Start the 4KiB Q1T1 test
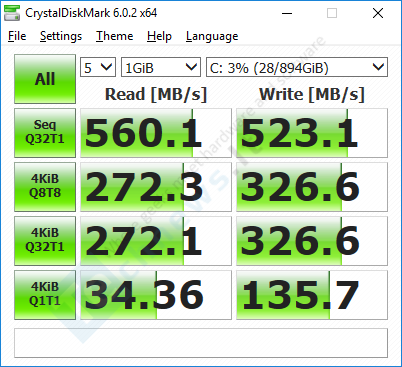Screen dimensions: 402x367 pyautogui.click(x=45, y=295)
